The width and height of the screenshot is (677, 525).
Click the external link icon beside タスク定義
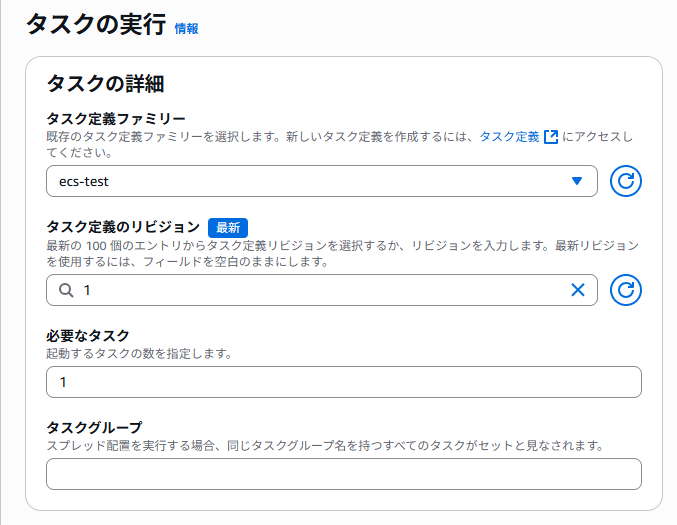(551, 137)
